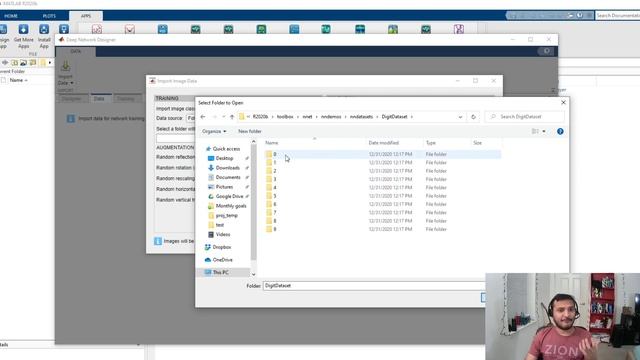The width and height of the screenshot is (640, 360).
Task: Navigate to R2020b in breadcrumb path
Action: 260,117
